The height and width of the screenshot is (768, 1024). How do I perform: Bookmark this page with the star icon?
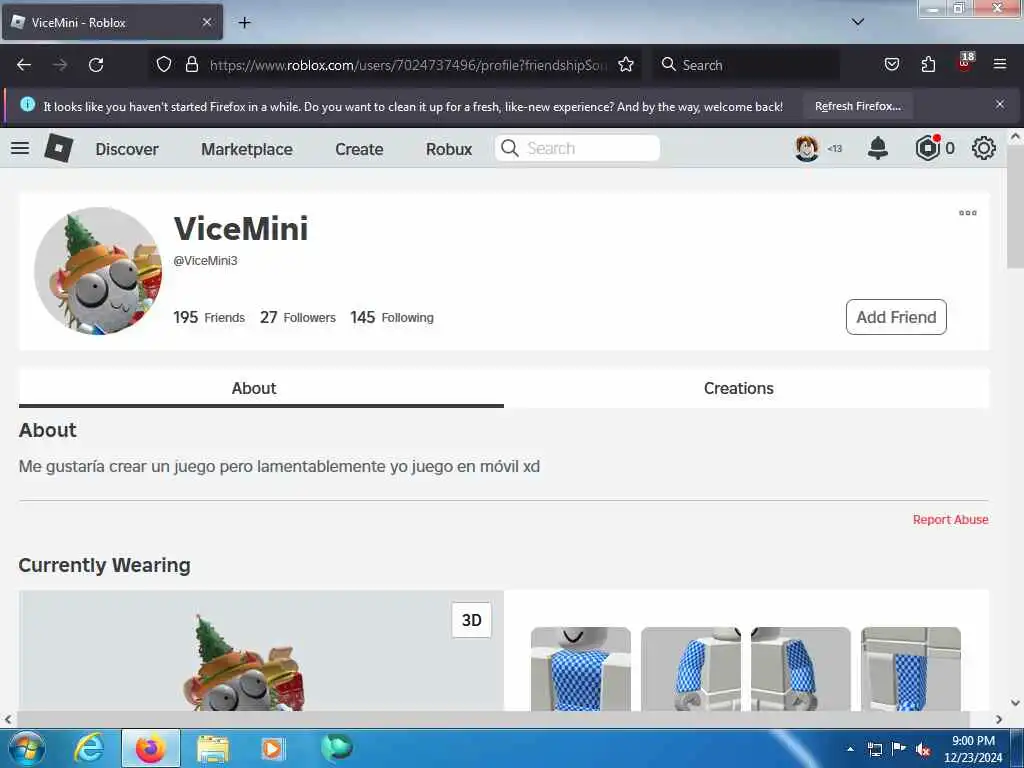pyautogui.click(x=626, y=64)
